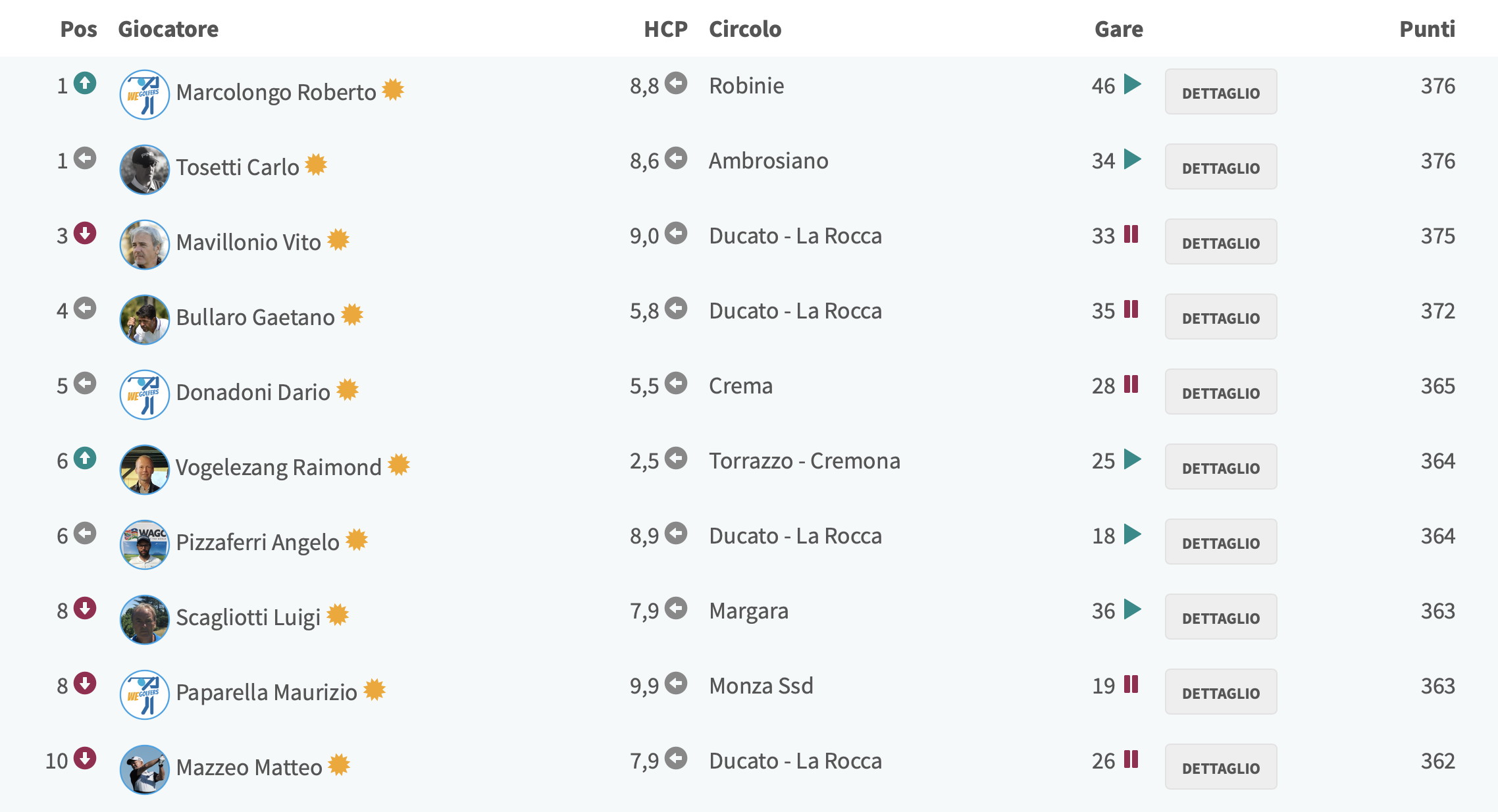This screenshot has width=1498, height=812.
Task: Click the red pause icon next to 33 gare
Action: point(1131,234)
